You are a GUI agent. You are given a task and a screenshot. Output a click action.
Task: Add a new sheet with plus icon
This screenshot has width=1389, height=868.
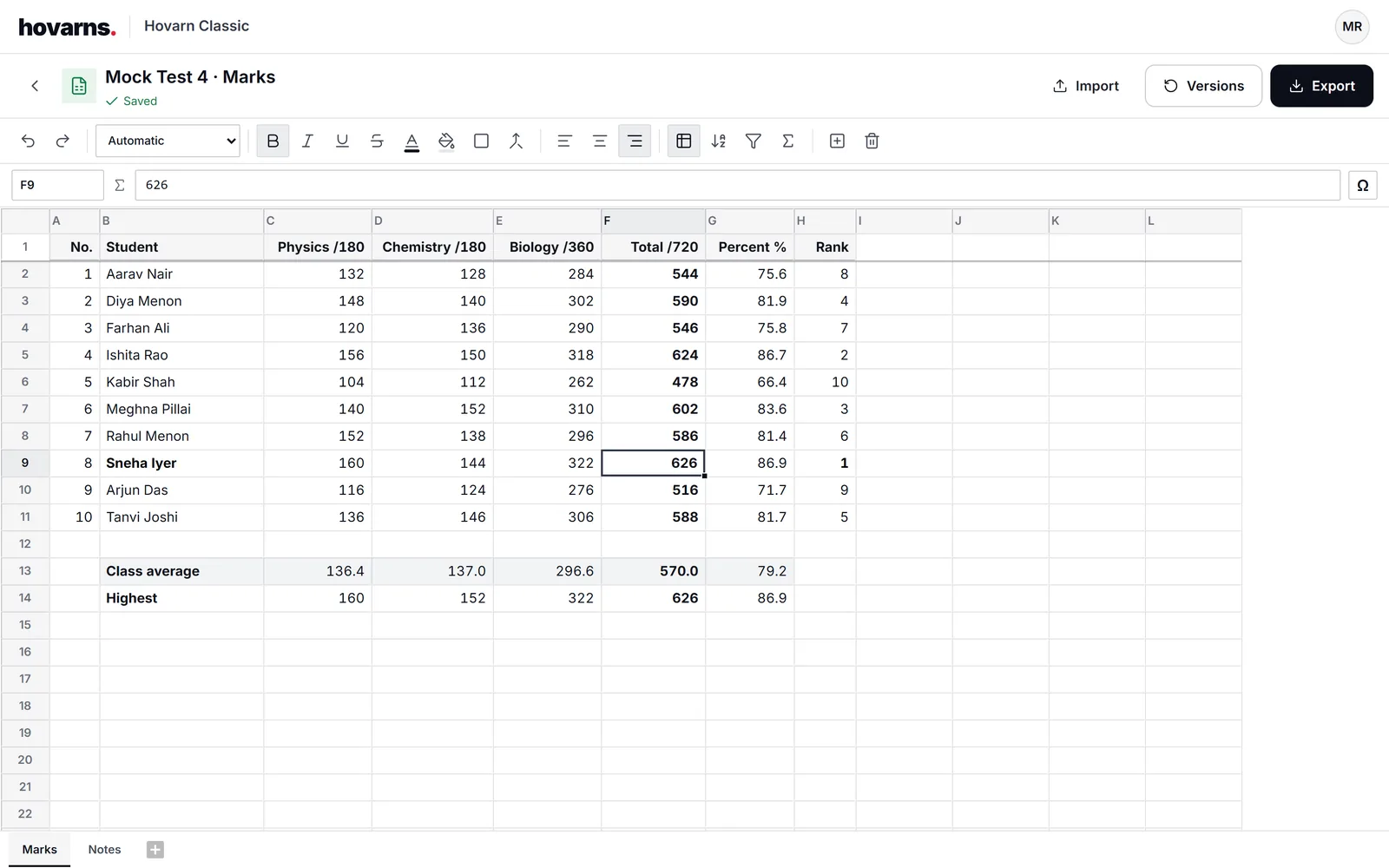click(155, 850)
